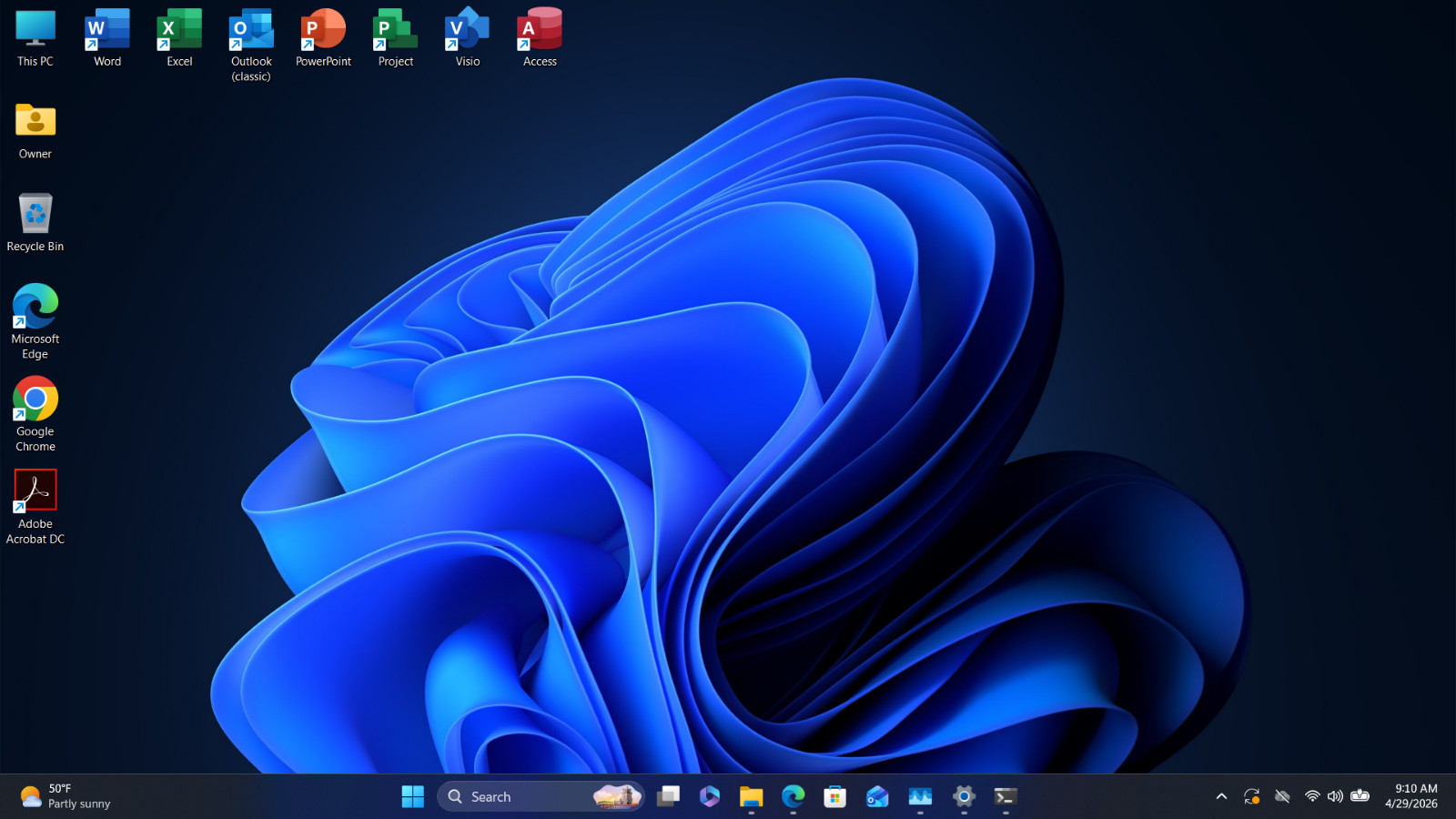Select the Word desktop shortcut
Image resolution: width=1456 pixels, height=819 pixels.
(107, 38)
